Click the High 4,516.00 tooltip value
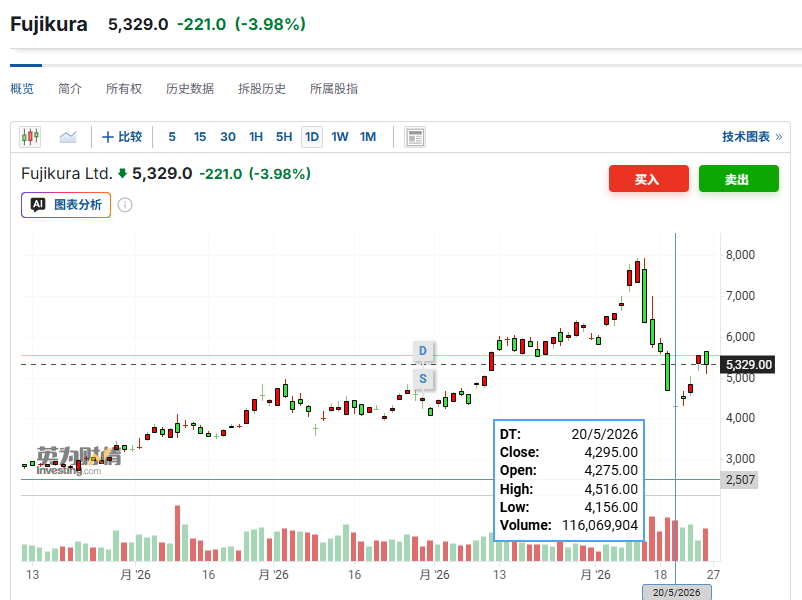Screen dimensions: 802x600 [611, 489]
